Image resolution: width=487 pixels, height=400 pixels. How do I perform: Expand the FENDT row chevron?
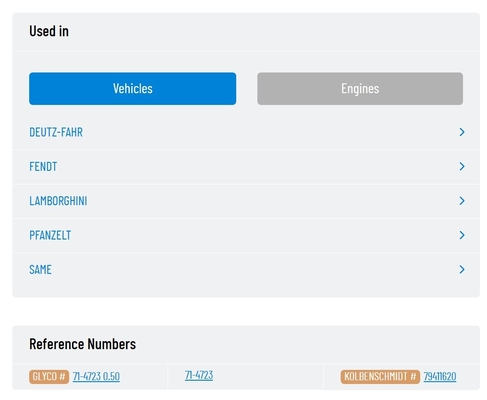pos(462,166)
